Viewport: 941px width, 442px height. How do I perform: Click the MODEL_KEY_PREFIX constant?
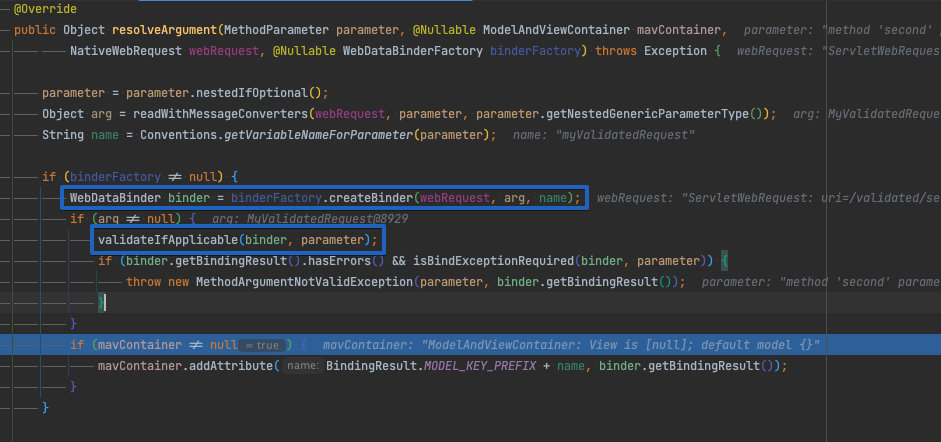tap(480, 366)
